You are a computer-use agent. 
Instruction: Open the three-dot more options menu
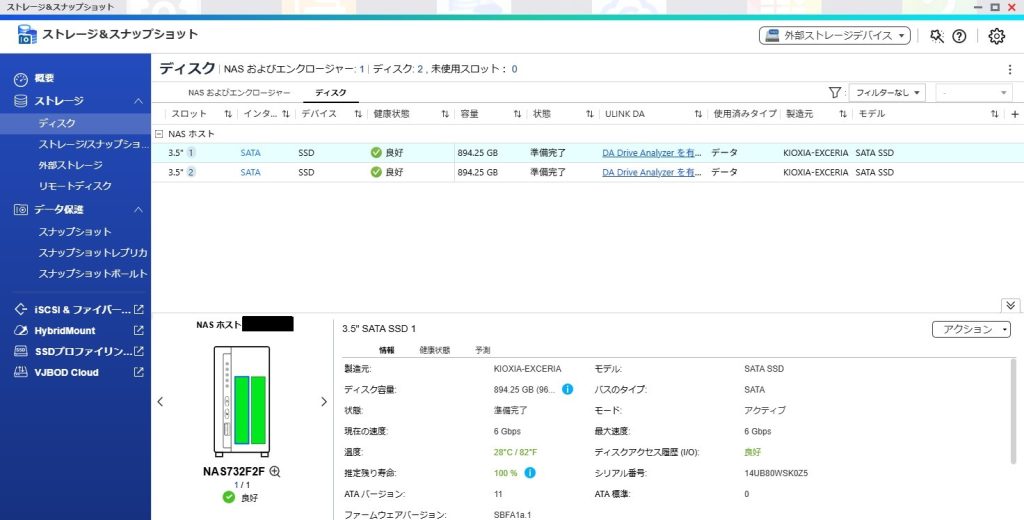point(1009,70)
